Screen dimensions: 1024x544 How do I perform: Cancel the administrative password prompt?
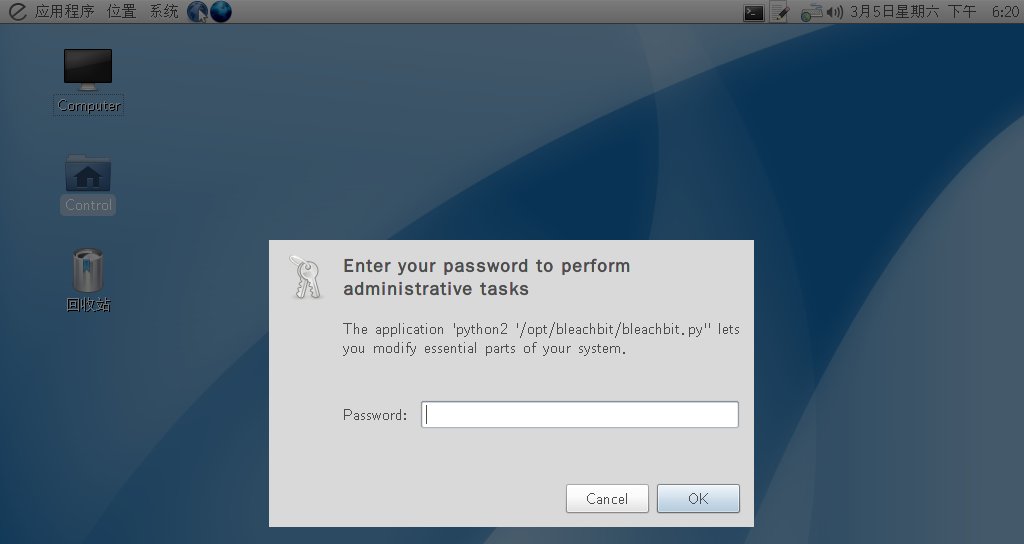pos(607,499)
